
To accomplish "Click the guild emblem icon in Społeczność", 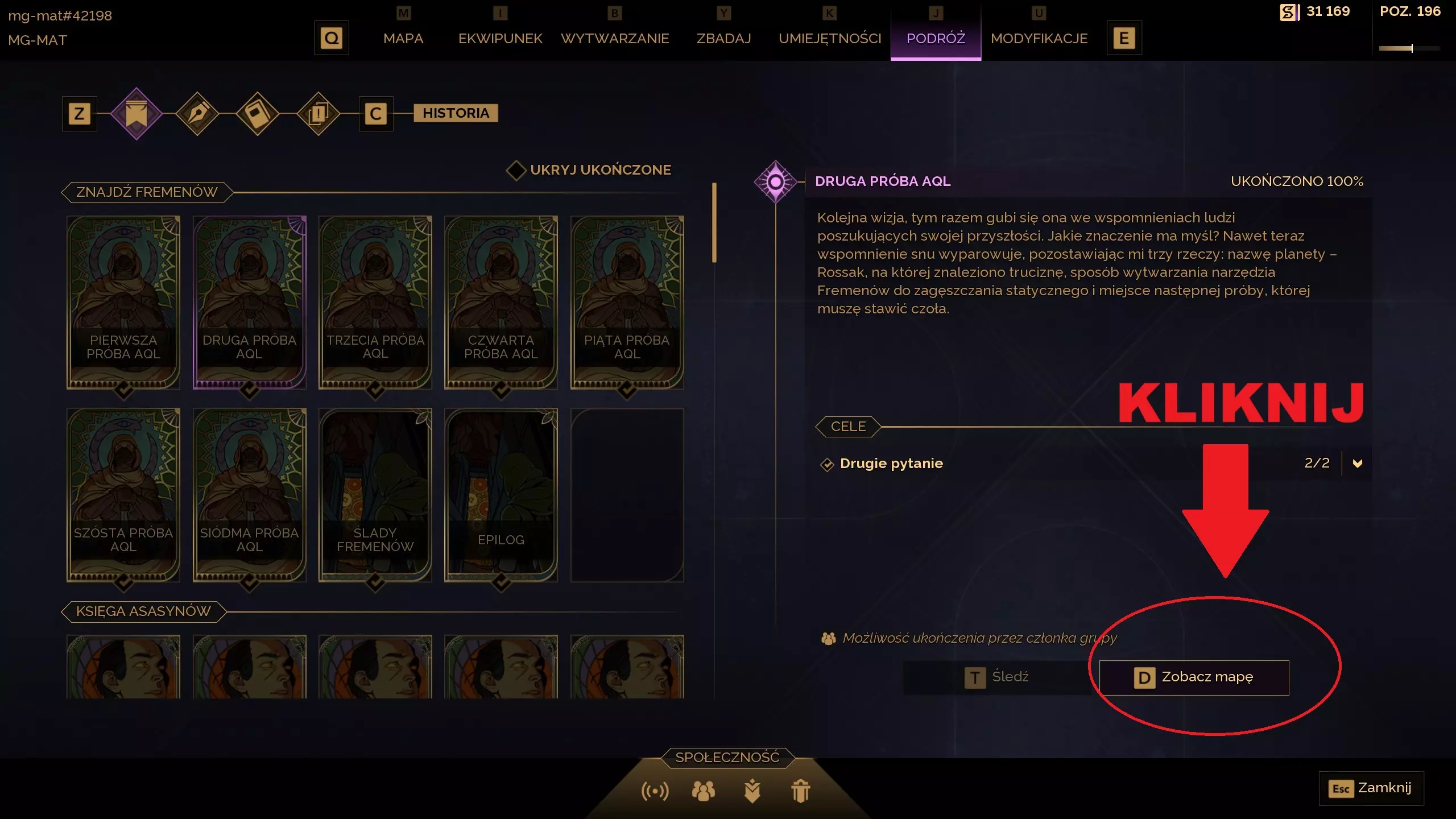I will pos(752,791).
